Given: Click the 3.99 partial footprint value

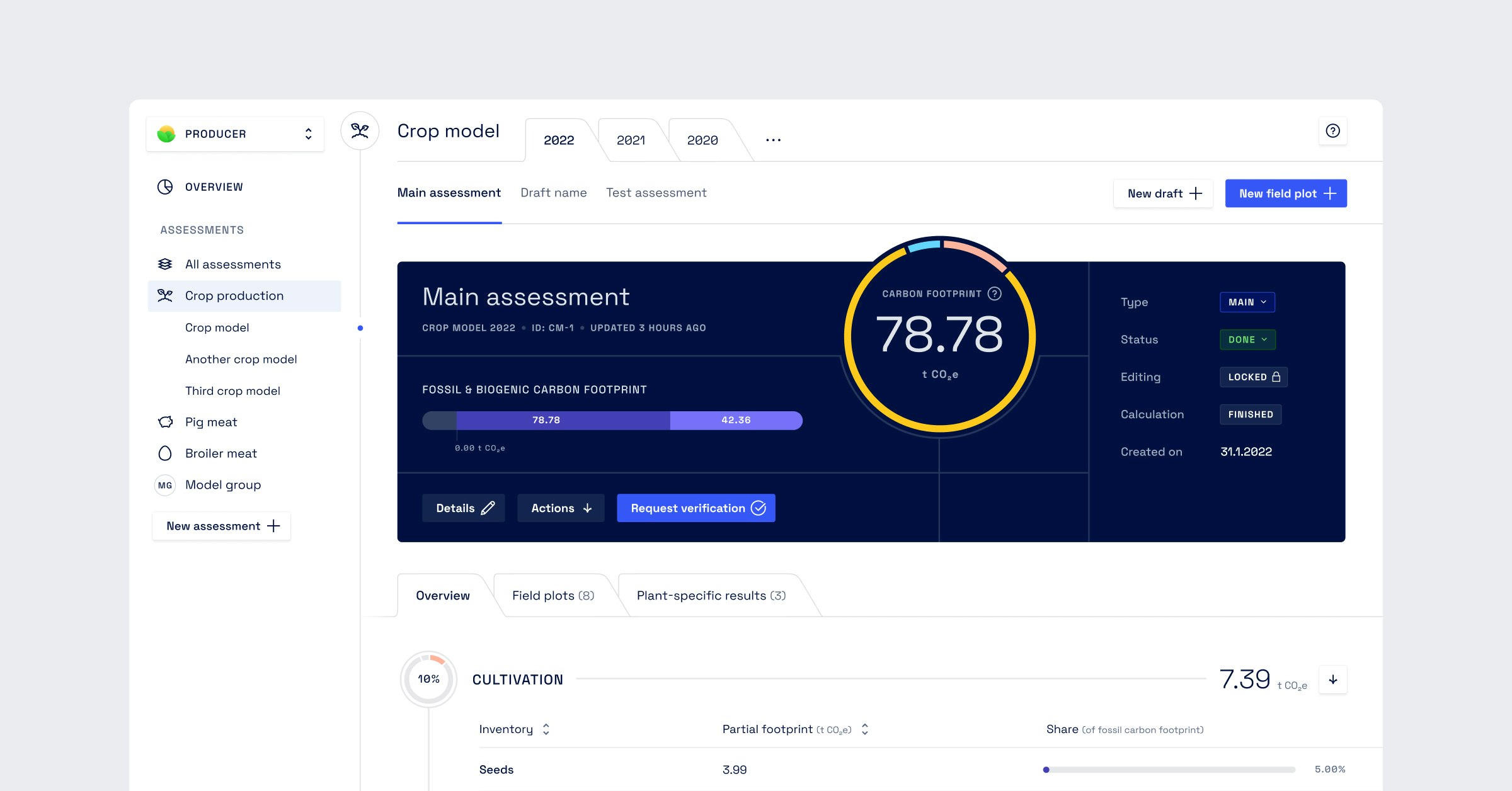Looking at the screenshot, I should click(x=735, y=770).
